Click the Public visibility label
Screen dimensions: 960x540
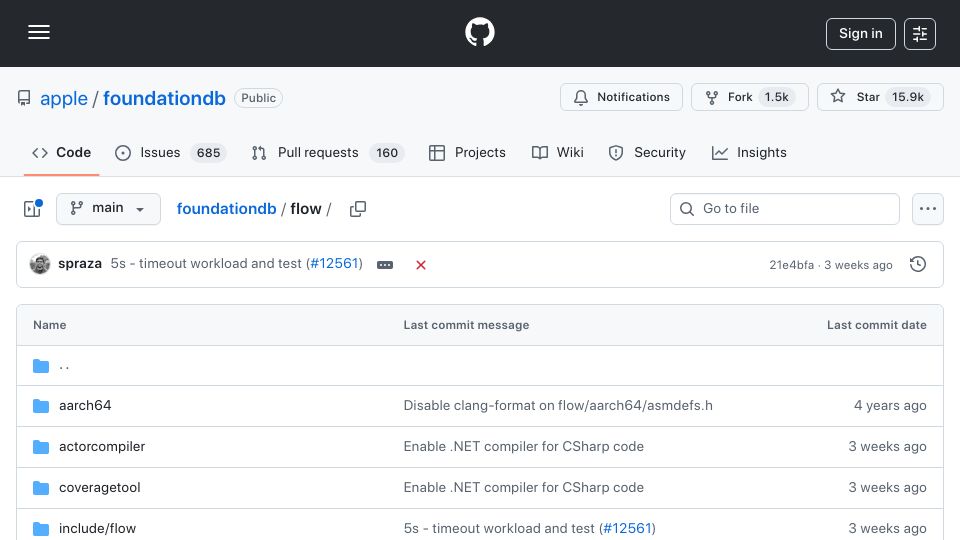(258, 98)
